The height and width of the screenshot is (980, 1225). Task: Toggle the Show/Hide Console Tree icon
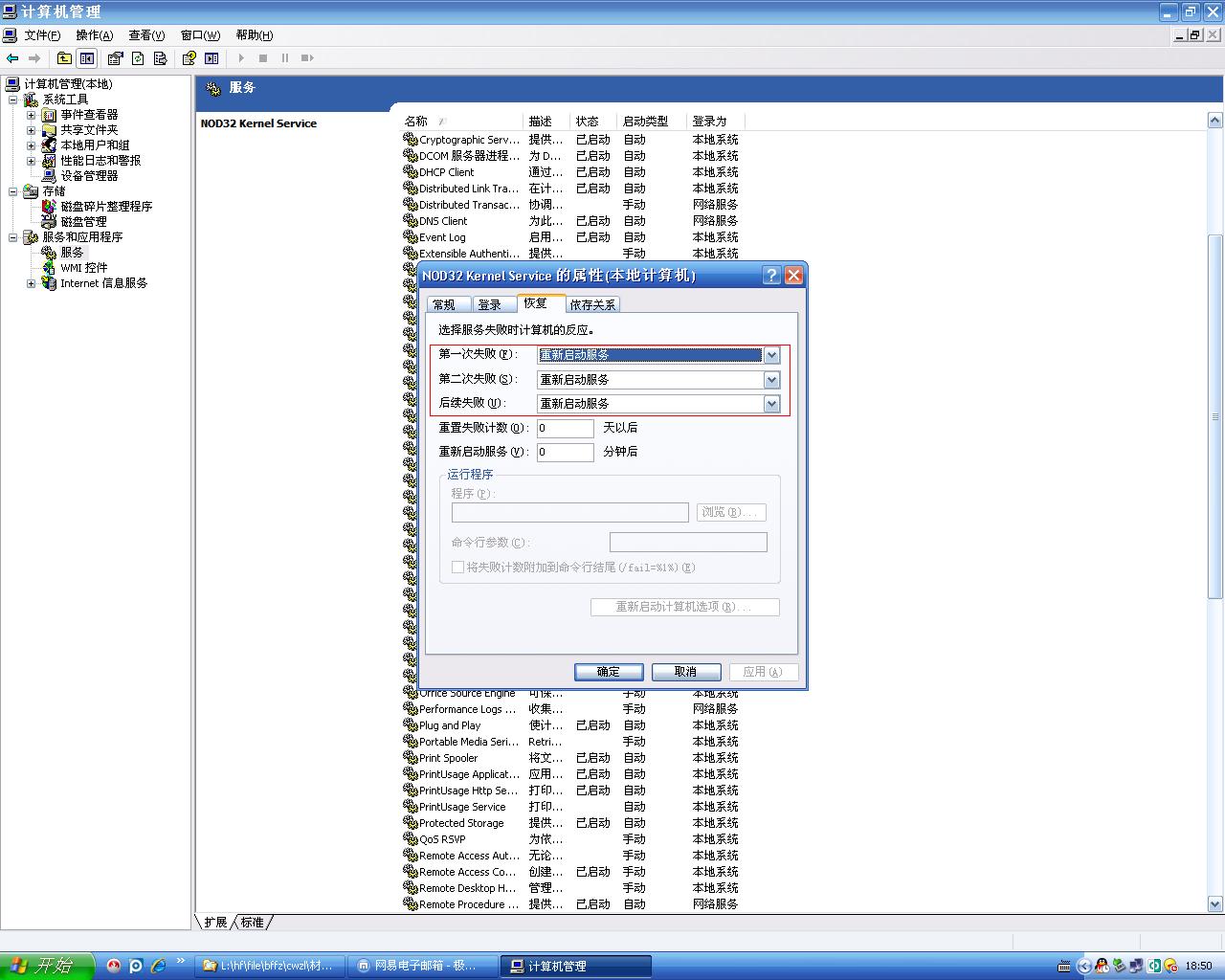coord(87,58)
